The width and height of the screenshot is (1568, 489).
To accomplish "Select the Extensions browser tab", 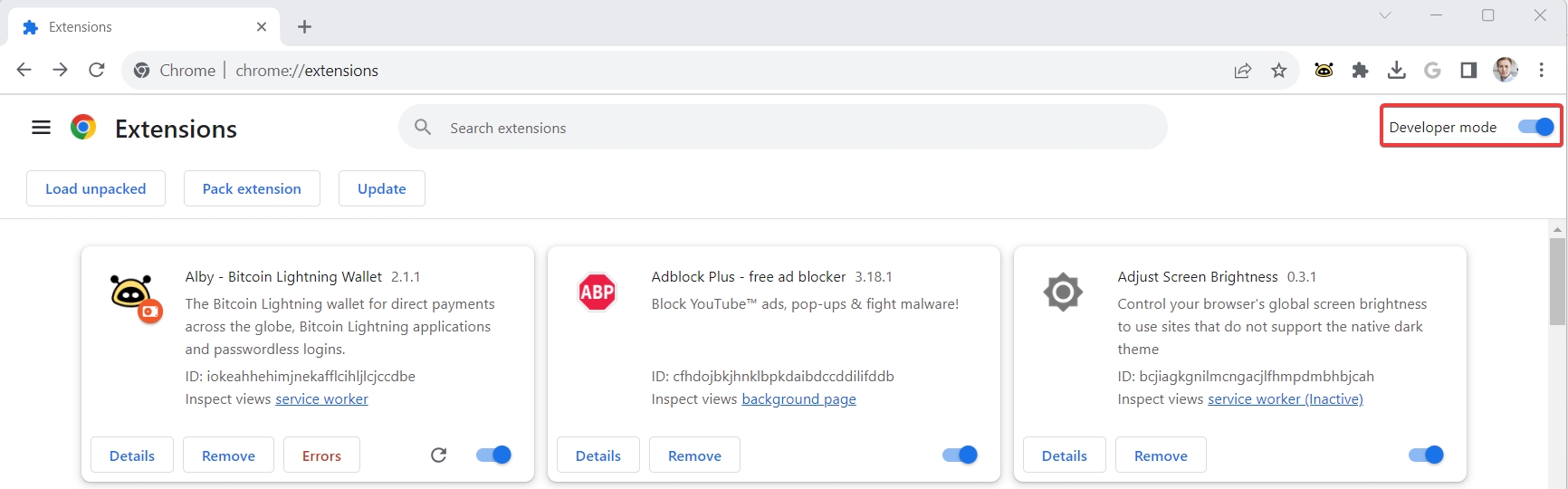I will pyautogui.click(x=136, y=27).
